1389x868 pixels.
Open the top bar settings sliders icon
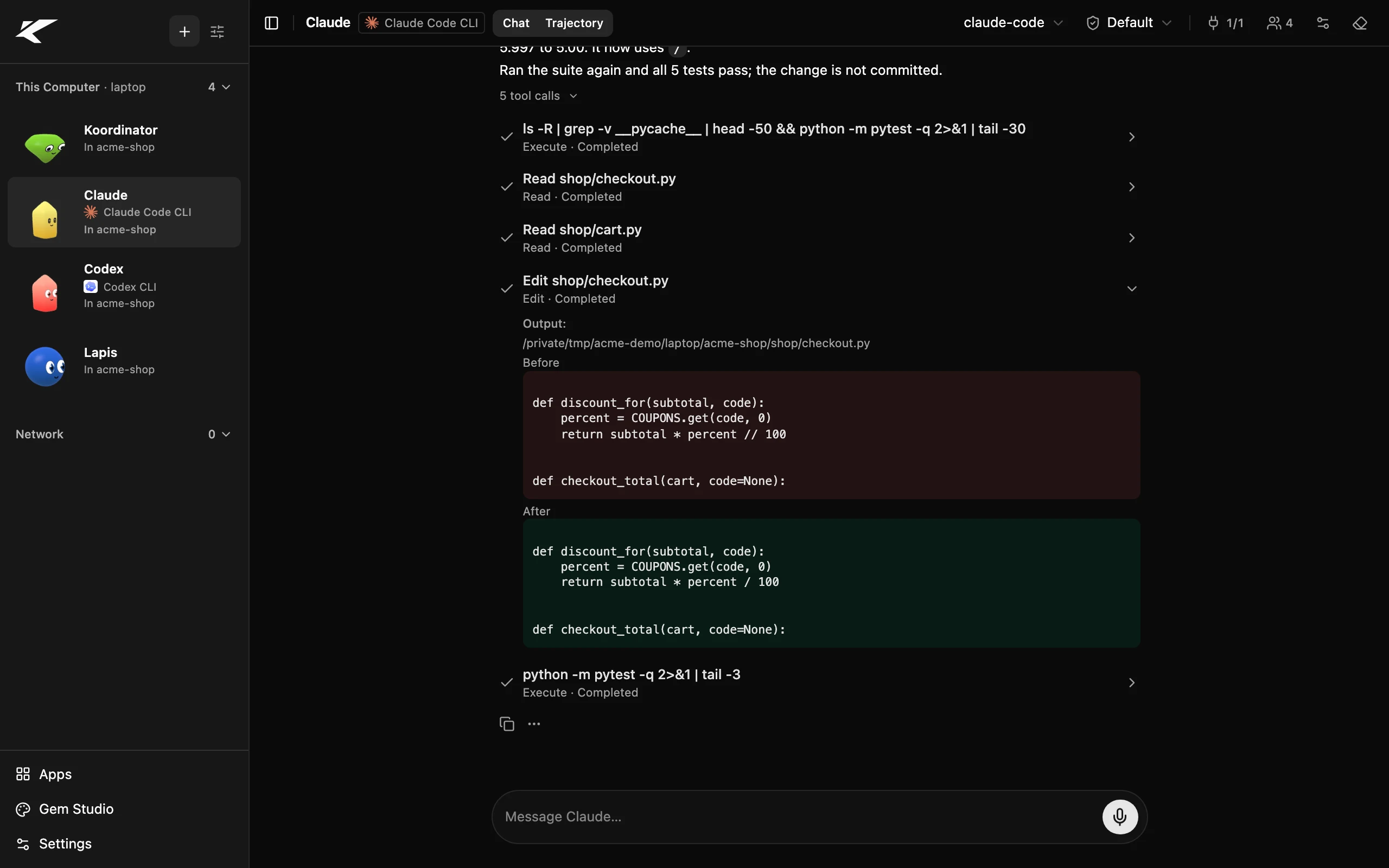coord(1322,23)
